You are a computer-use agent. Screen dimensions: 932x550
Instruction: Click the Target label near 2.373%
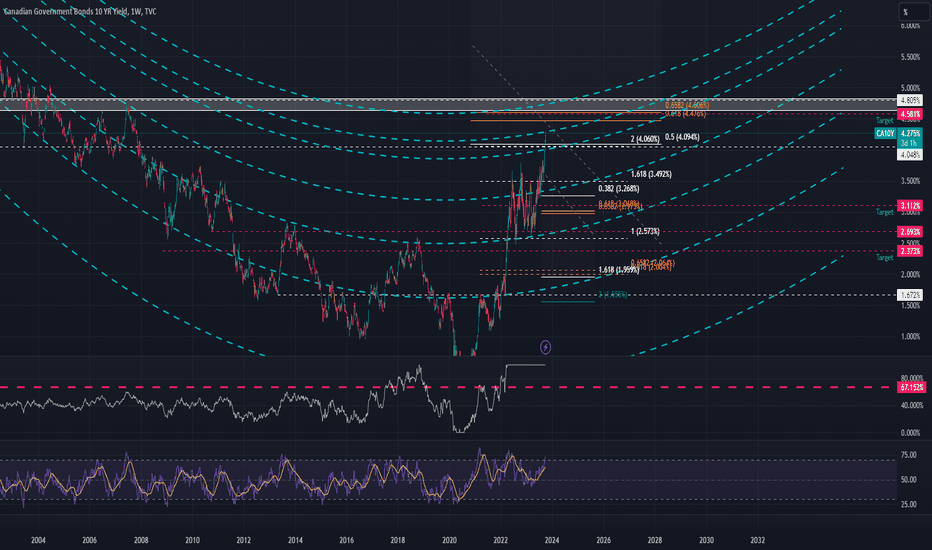point(884,258)
